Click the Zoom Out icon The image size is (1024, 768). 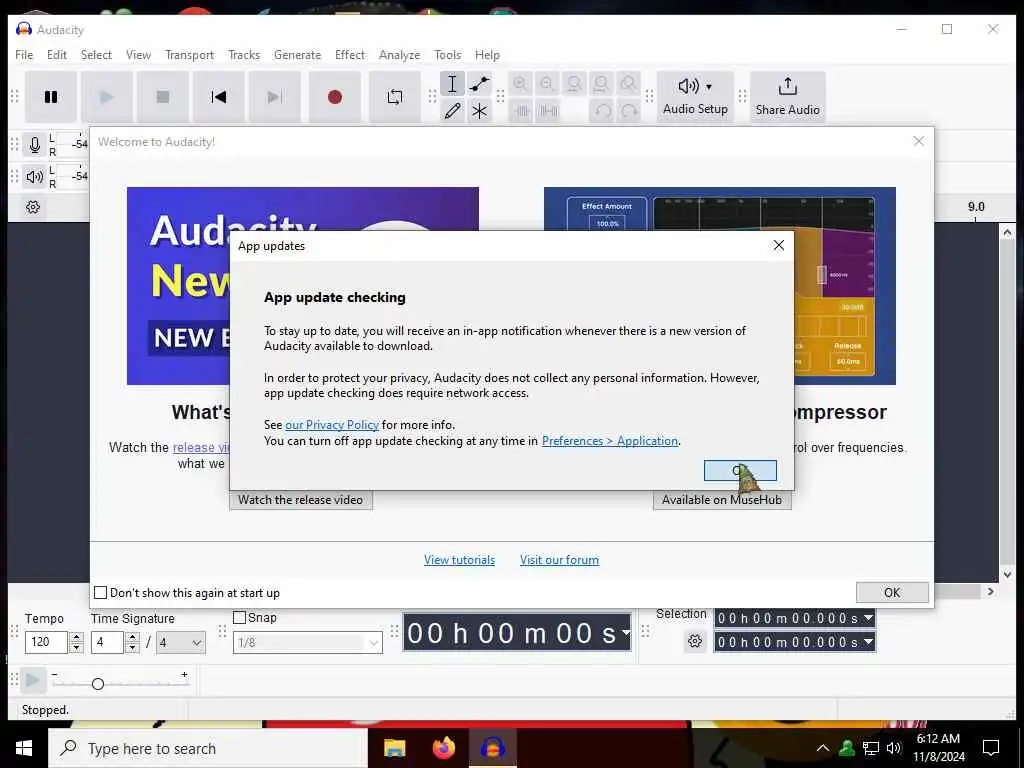(x=547, y=84)
